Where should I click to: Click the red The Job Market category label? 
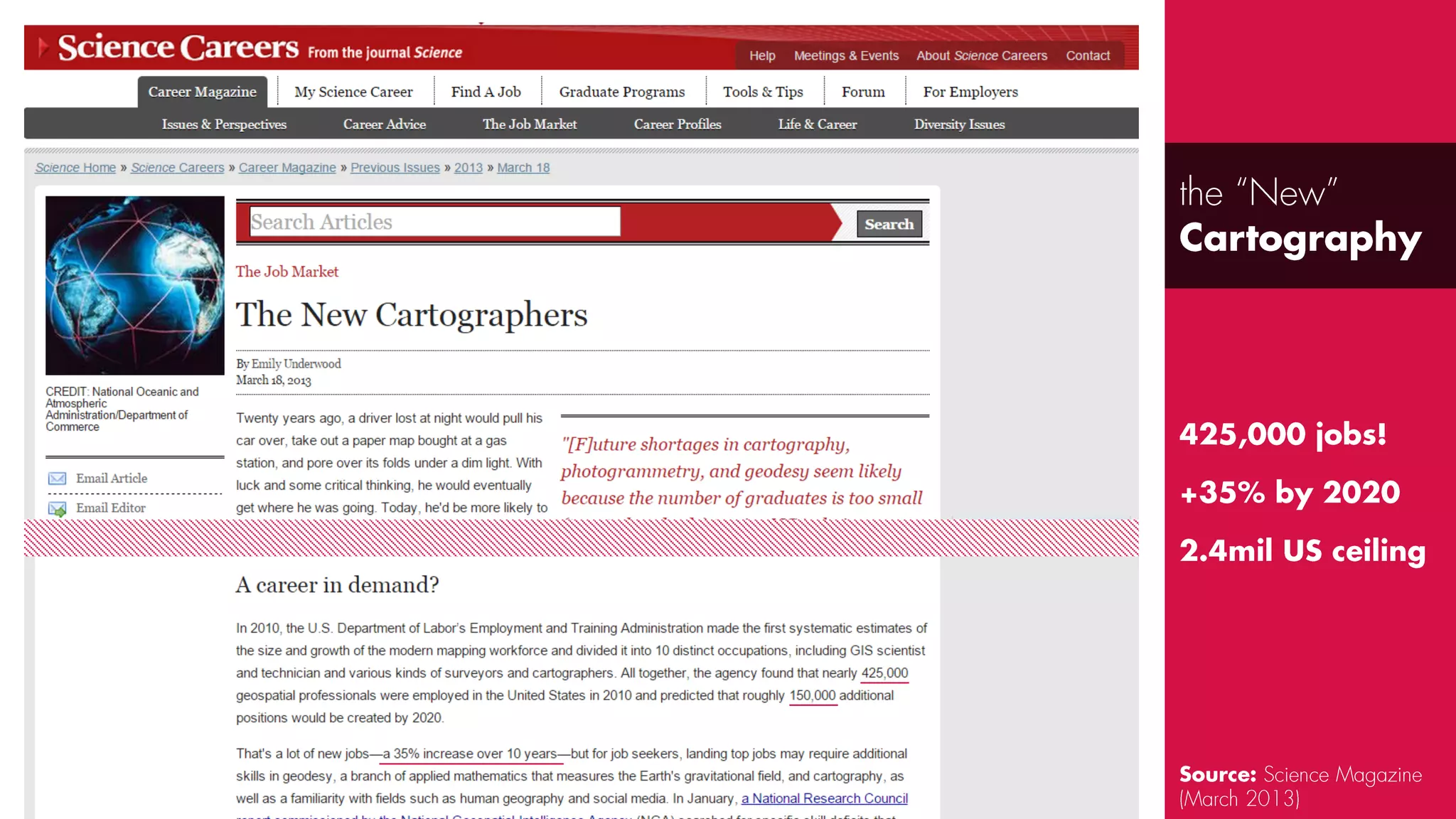tap(287, 272)
